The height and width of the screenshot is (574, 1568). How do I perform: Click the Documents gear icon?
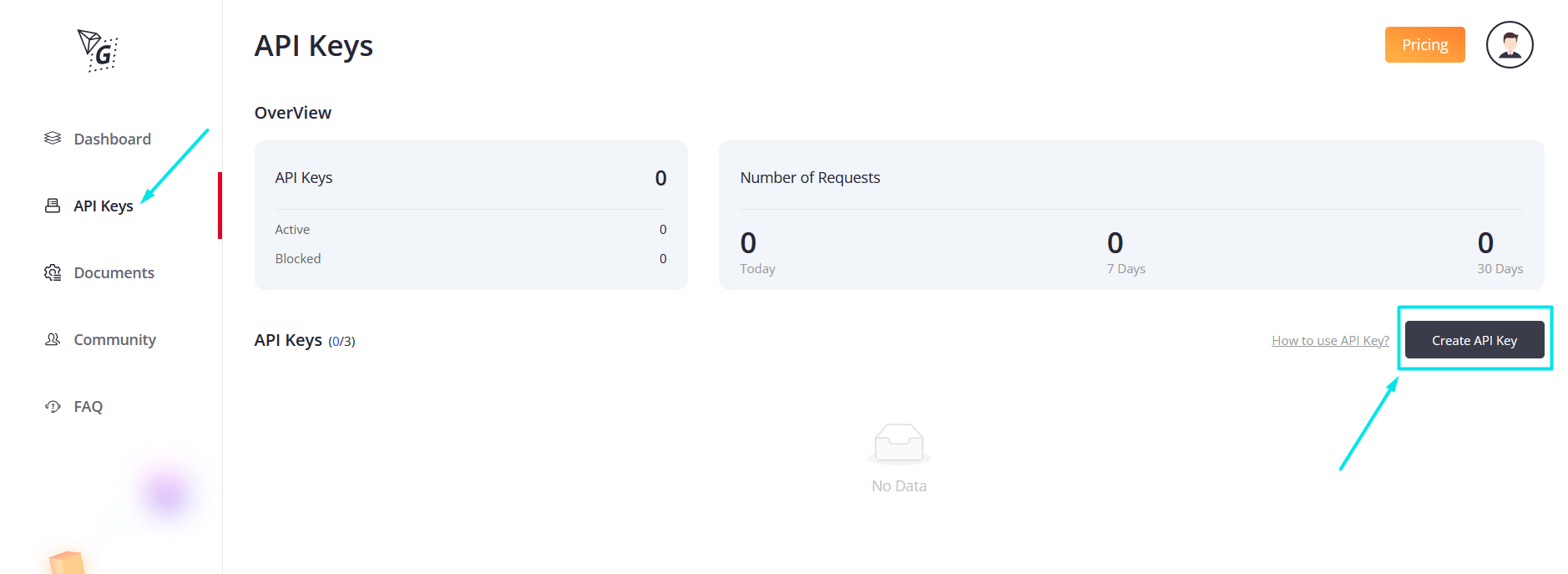pyautogui.click(x=53, y=272)
